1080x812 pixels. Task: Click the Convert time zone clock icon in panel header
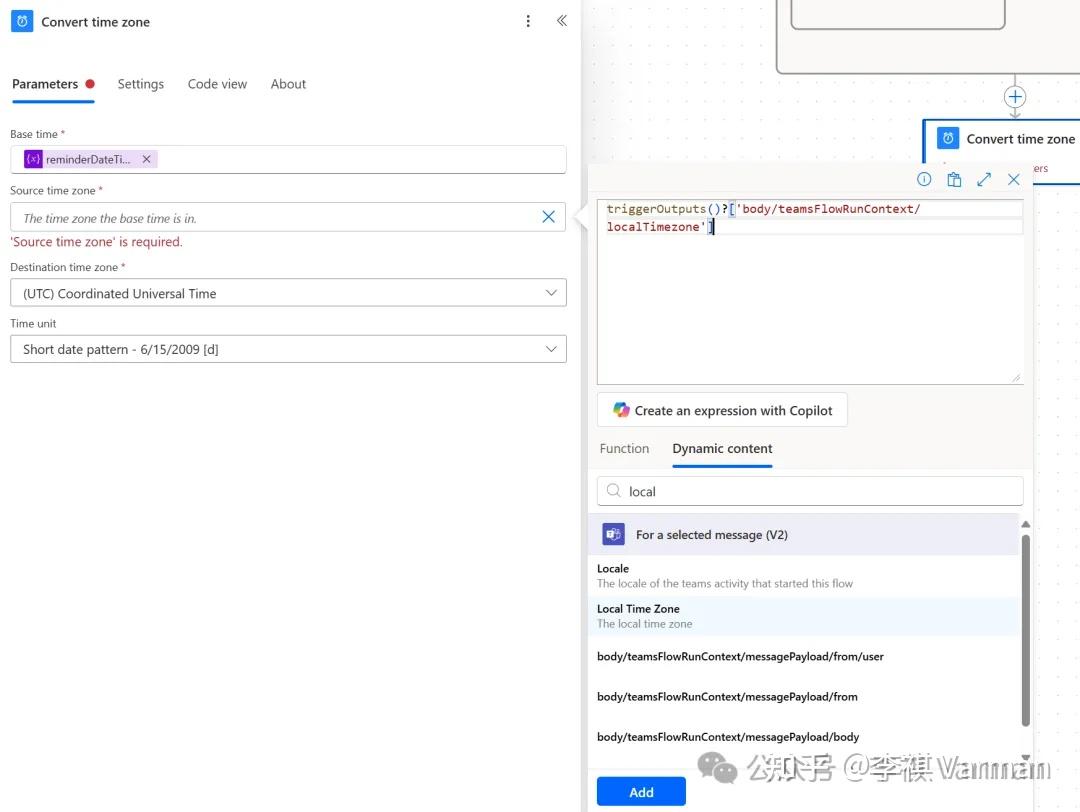pos(22,21)
